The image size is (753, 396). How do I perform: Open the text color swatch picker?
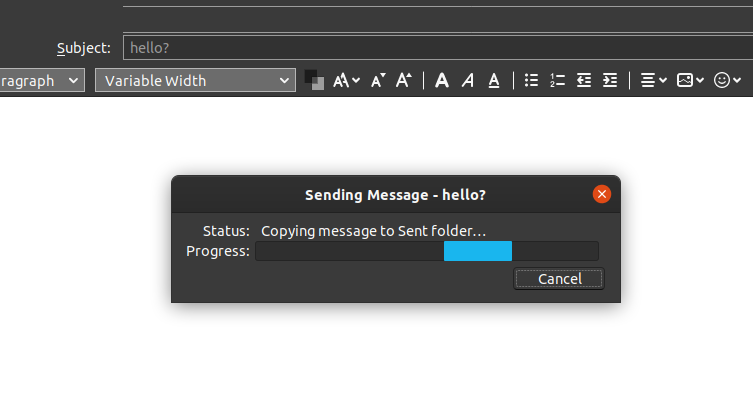pos(315,80)
